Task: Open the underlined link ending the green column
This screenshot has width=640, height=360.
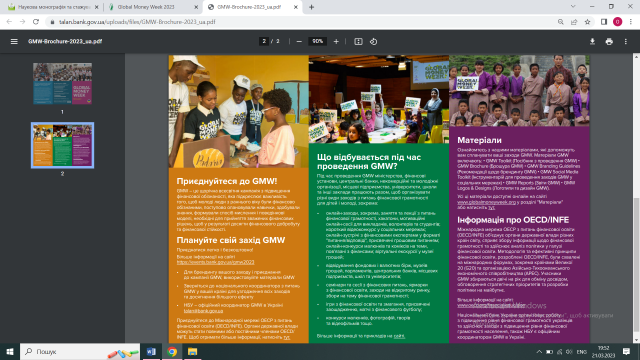Action: pos(399,336)
